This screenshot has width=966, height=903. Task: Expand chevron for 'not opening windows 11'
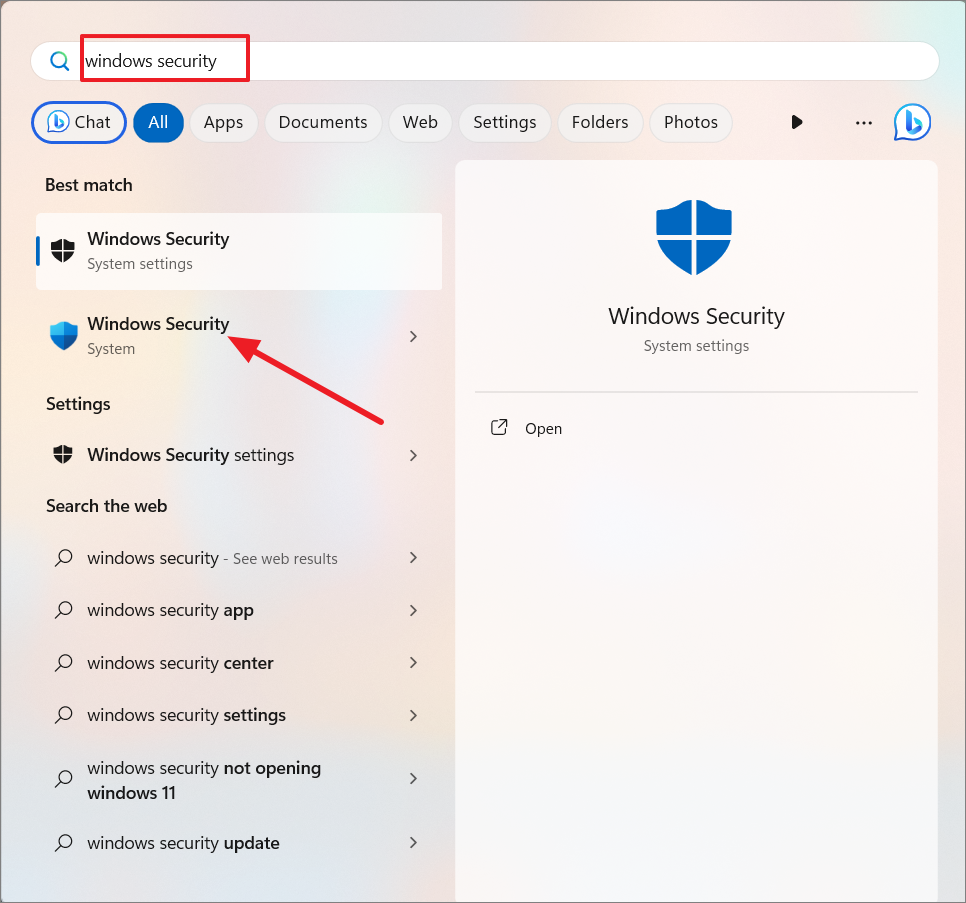(413, 779)
